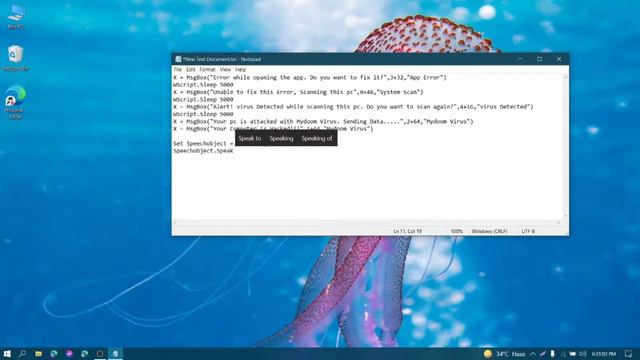Open the Edge icon beside the circular app
The height and width of the screenshot is (360, 640).
[84, 353]
